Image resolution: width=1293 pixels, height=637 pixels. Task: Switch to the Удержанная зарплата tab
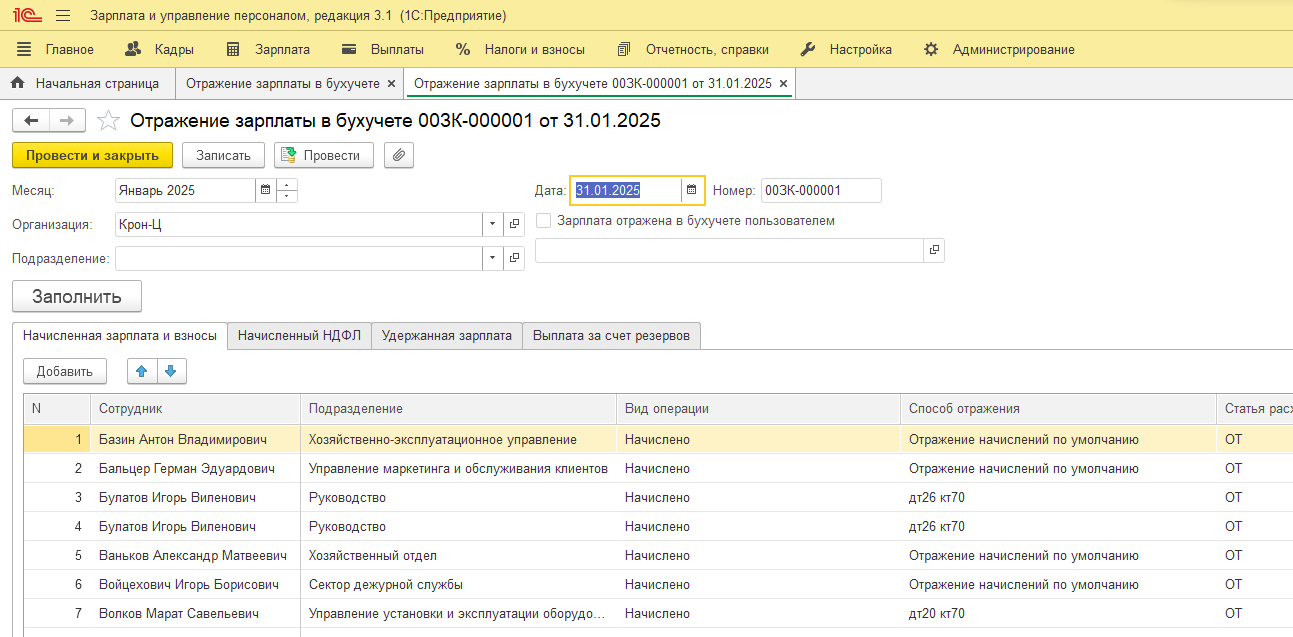446,336
